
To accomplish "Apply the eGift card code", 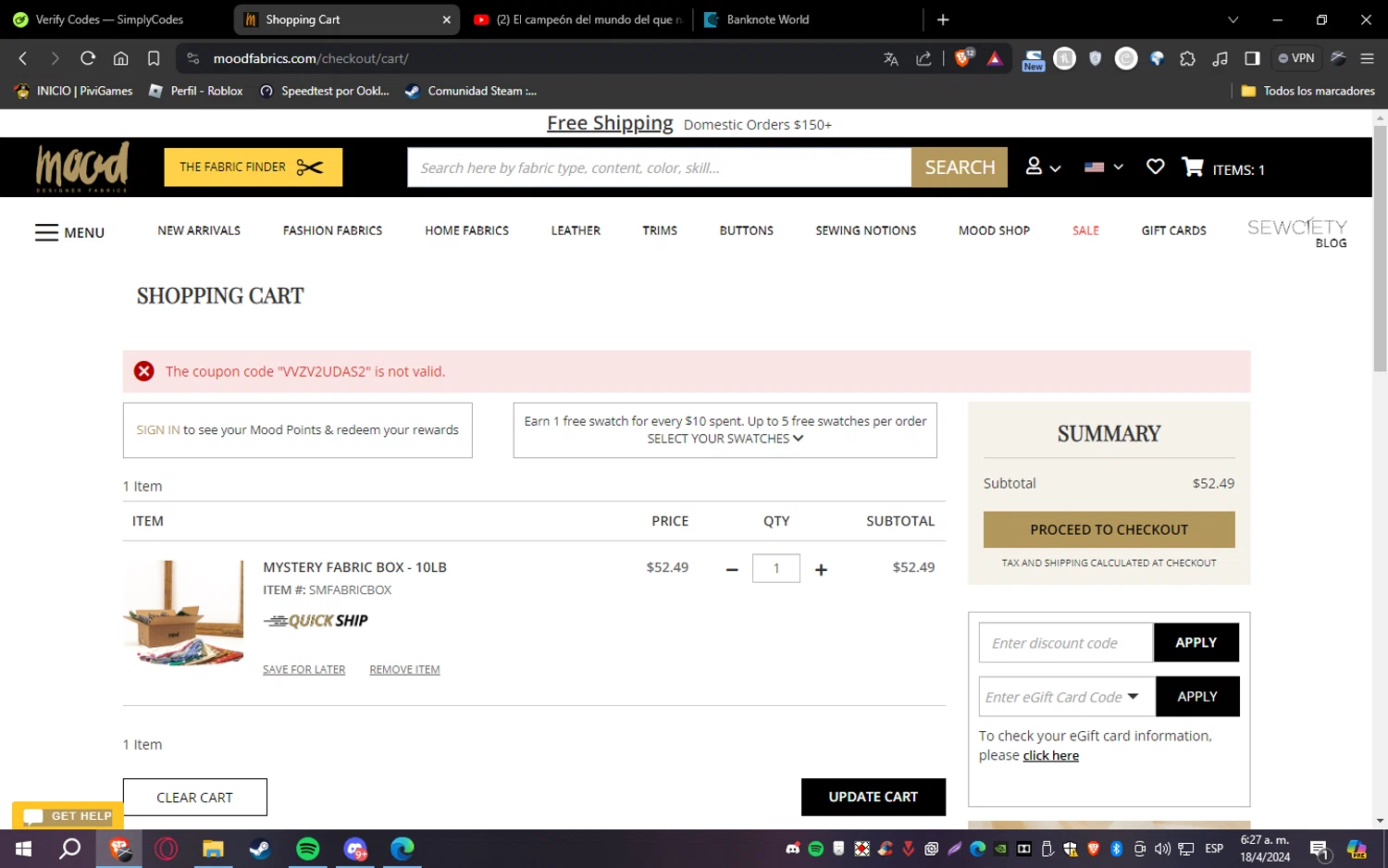I will pos(1197,697).
